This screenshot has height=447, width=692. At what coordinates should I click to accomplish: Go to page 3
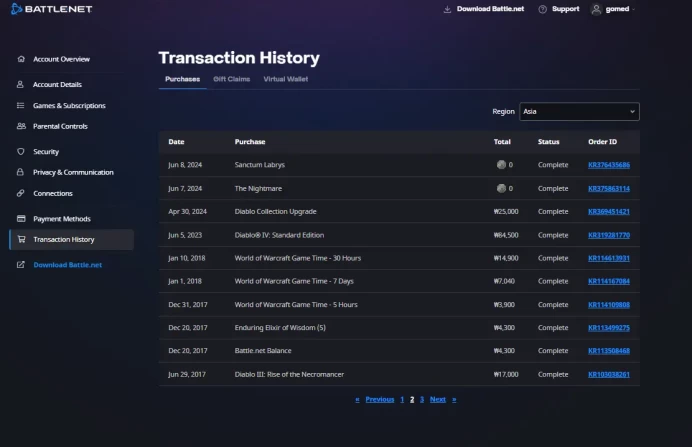point(422,399)
